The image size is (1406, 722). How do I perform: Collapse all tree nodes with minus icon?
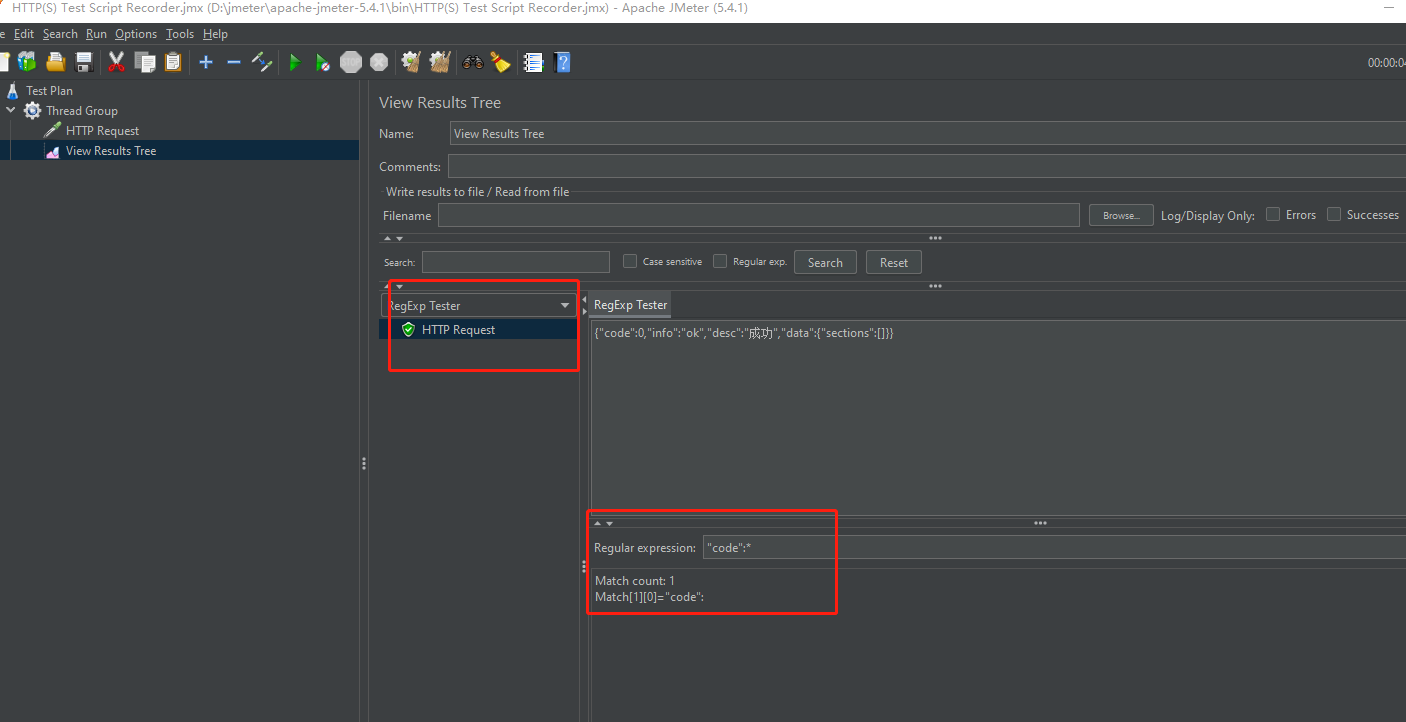tap(234, 62)
